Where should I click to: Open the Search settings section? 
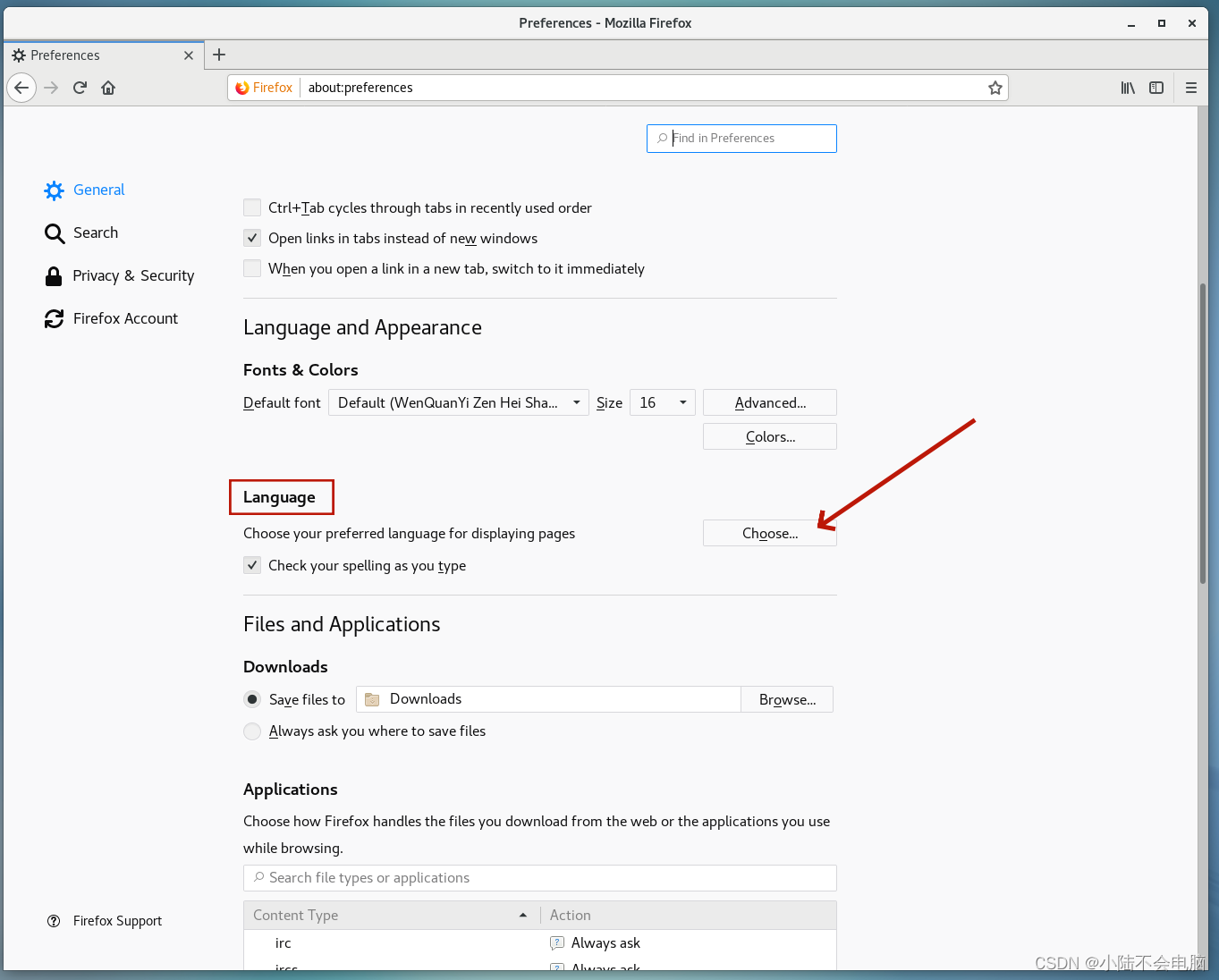(95, 232)
